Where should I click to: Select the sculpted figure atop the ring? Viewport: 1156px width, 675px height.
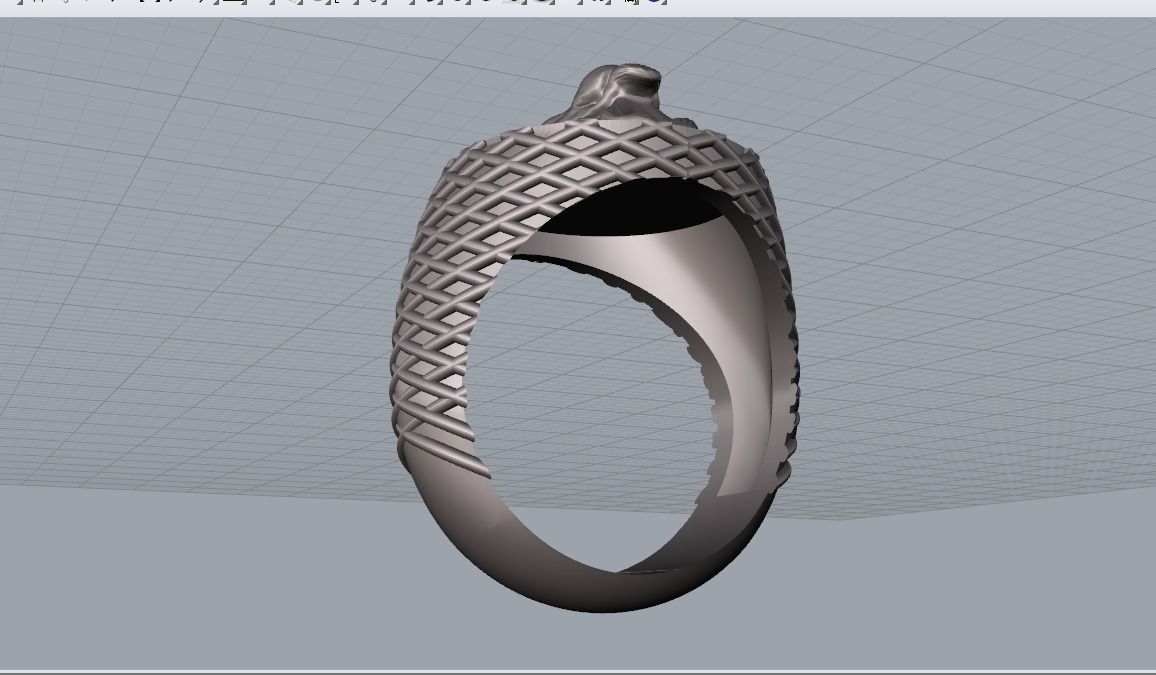616,93
